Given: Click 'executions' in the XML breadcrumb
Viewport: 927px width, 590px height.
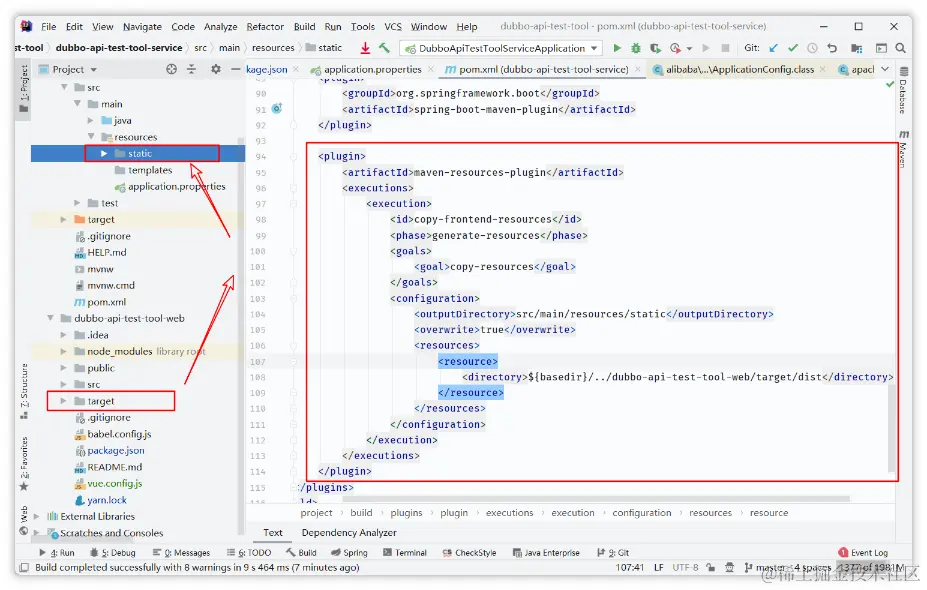Looking at the screenshot, I should coord(509,513).
